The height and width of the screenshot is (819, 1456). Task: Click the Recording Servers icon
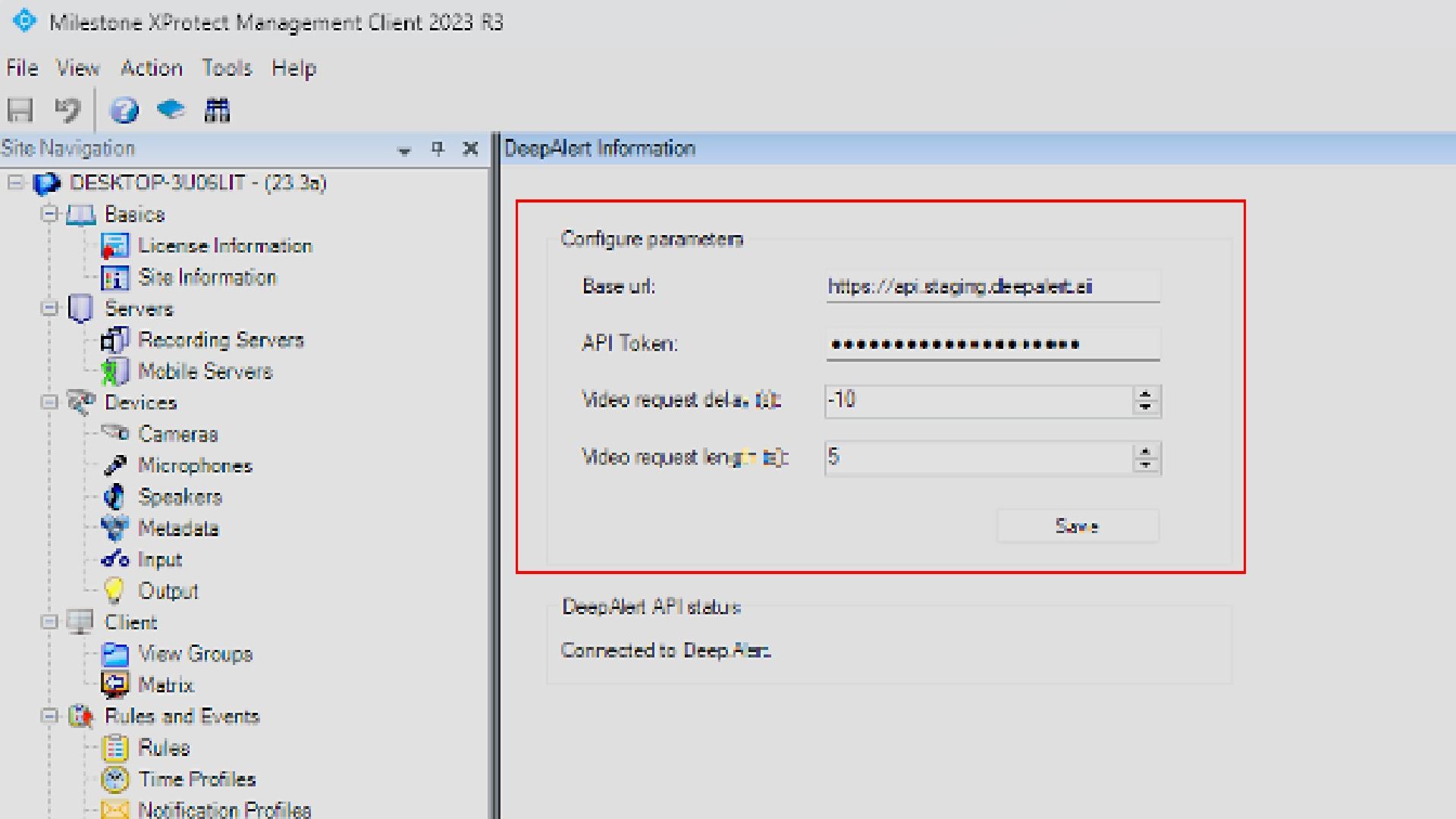point(115,340)
